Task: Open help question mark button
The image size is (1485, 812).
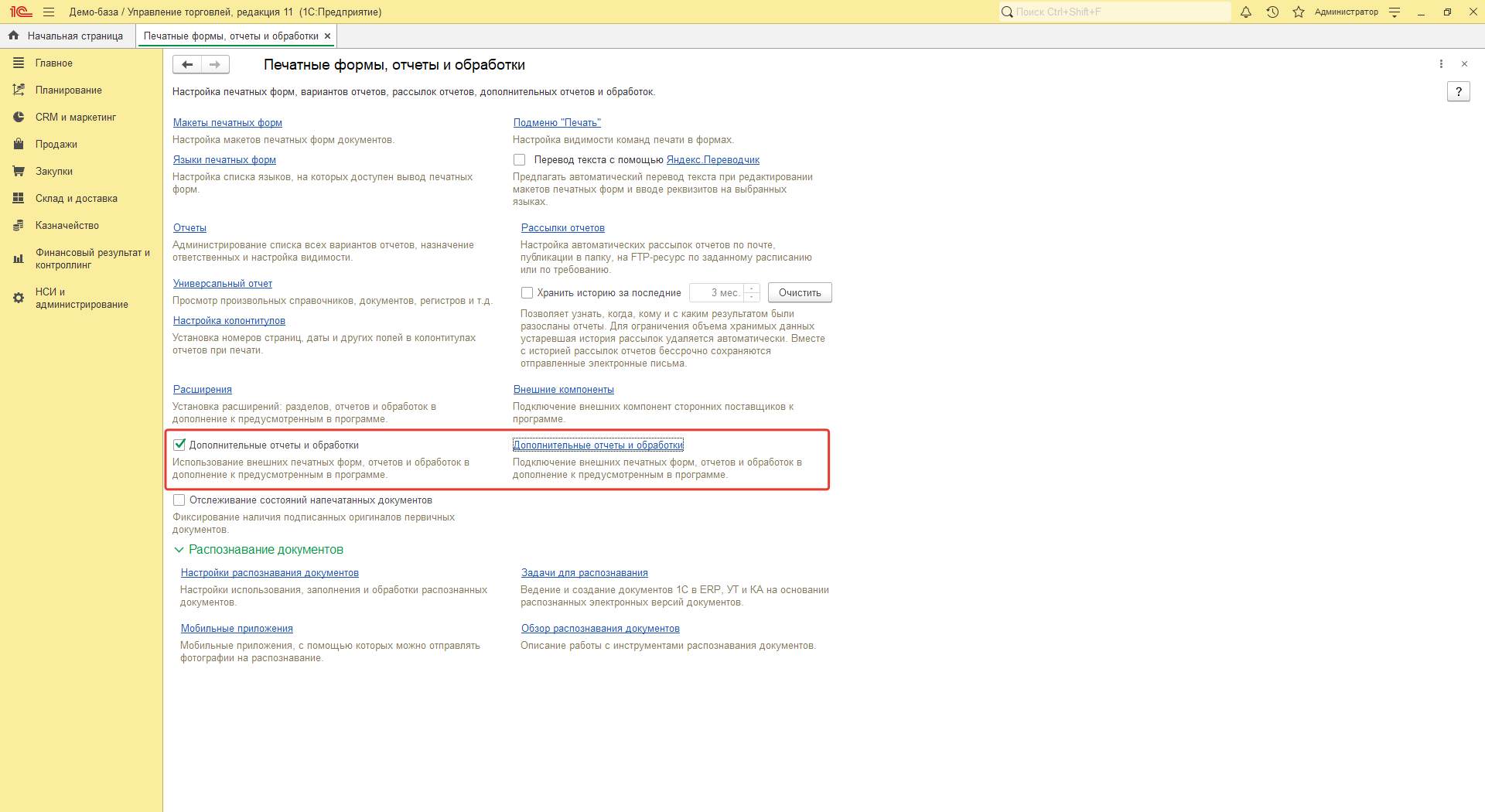Action: (1458, 91)
